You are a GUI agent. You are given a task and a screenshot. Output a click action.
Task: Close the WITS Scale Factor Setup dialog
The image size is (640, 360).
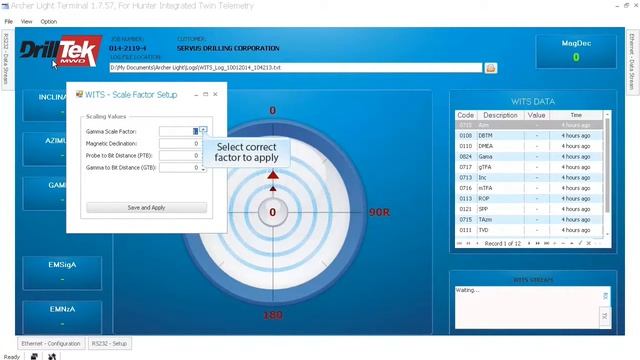215,94
